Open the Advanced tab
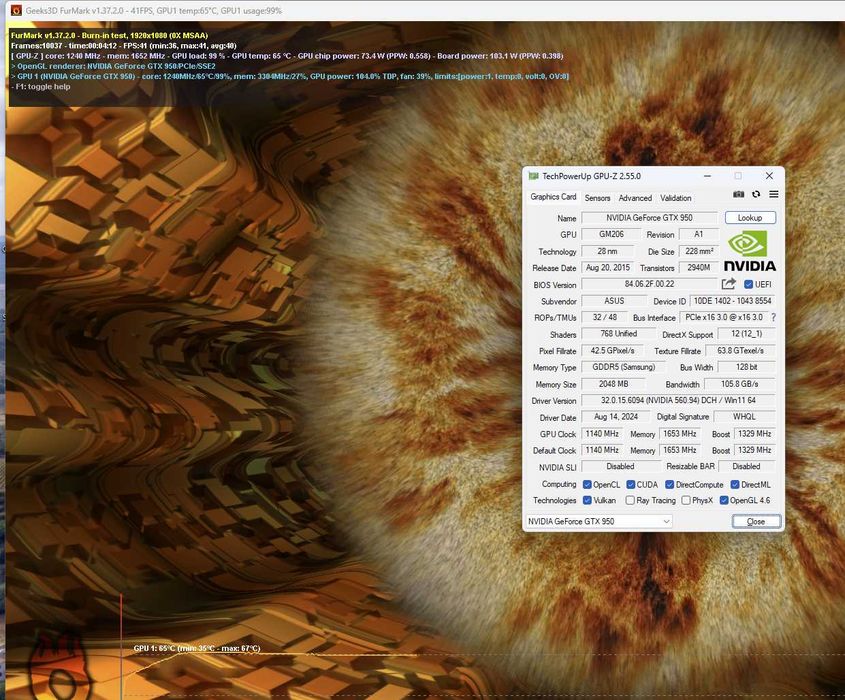 coord(635,198)
